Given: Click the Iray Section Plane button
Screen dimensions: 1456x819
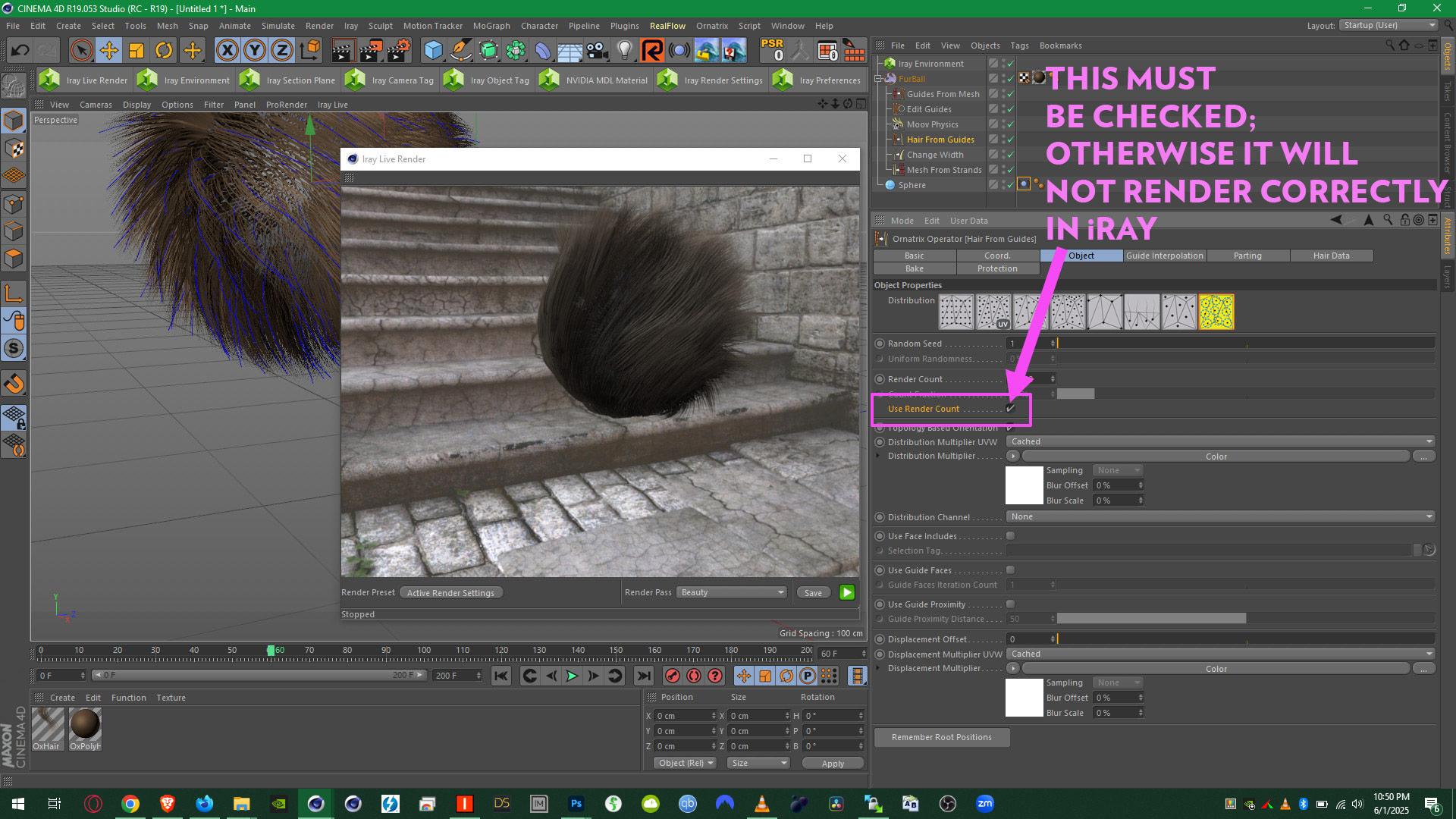Looking at the screenshot, I should (287, 80).
